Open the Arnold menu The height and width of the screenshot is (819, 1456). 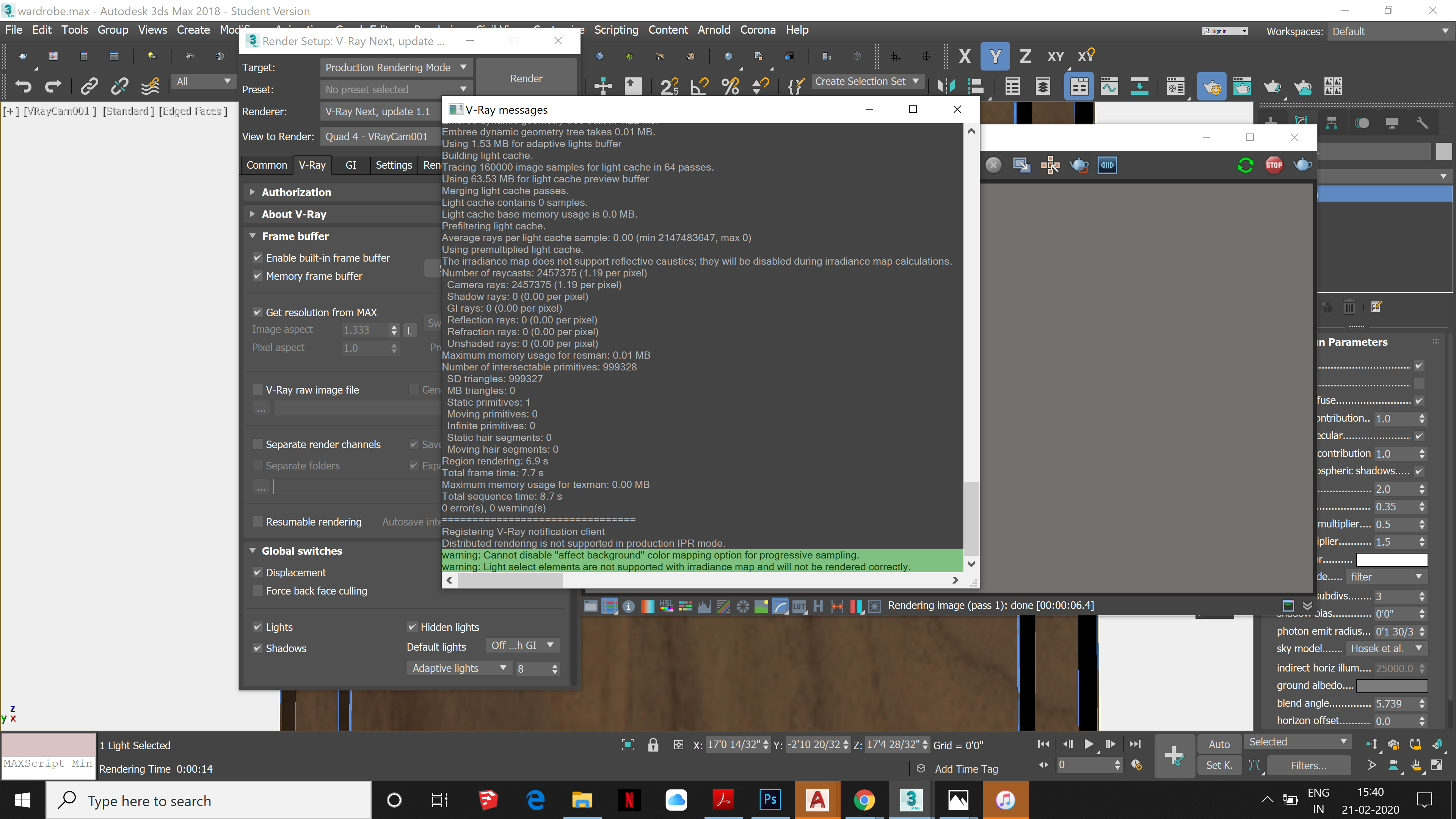[x=713, y=30]
